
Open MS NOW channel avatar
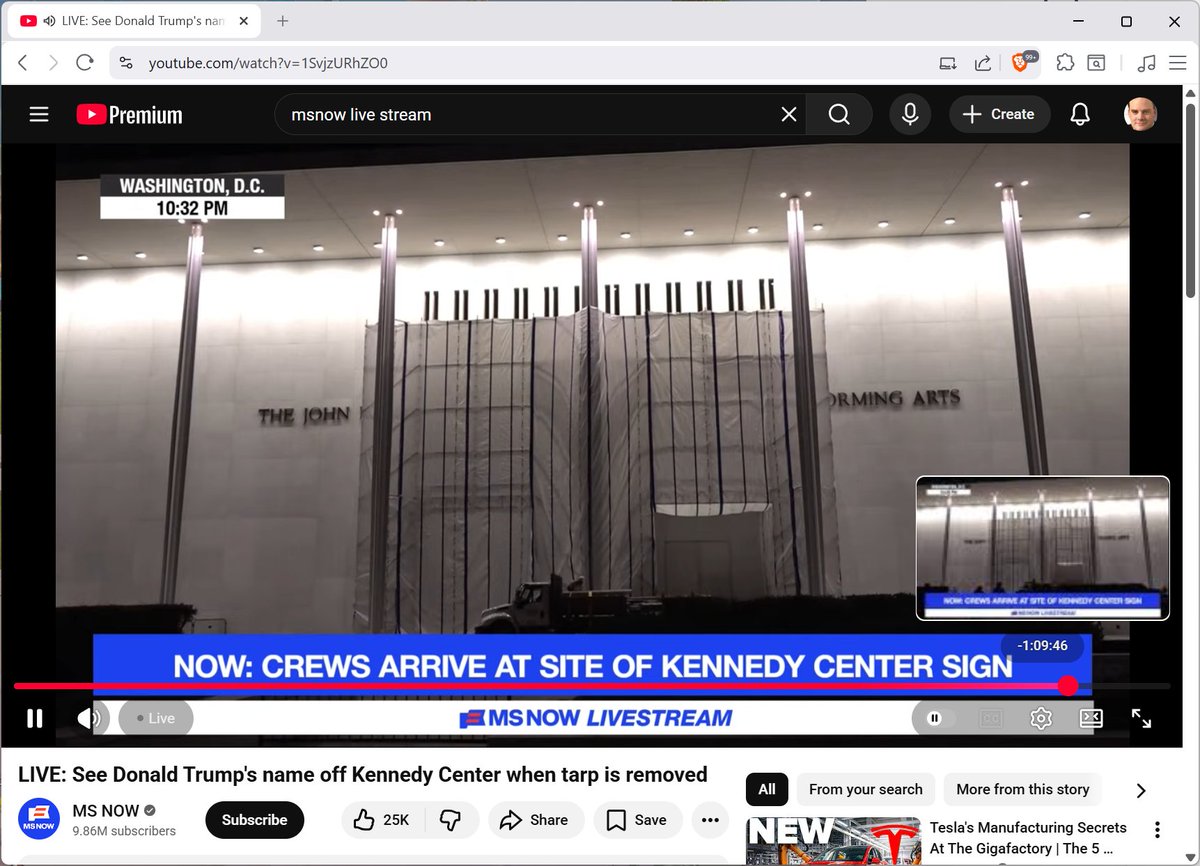[x=39, y=820]
